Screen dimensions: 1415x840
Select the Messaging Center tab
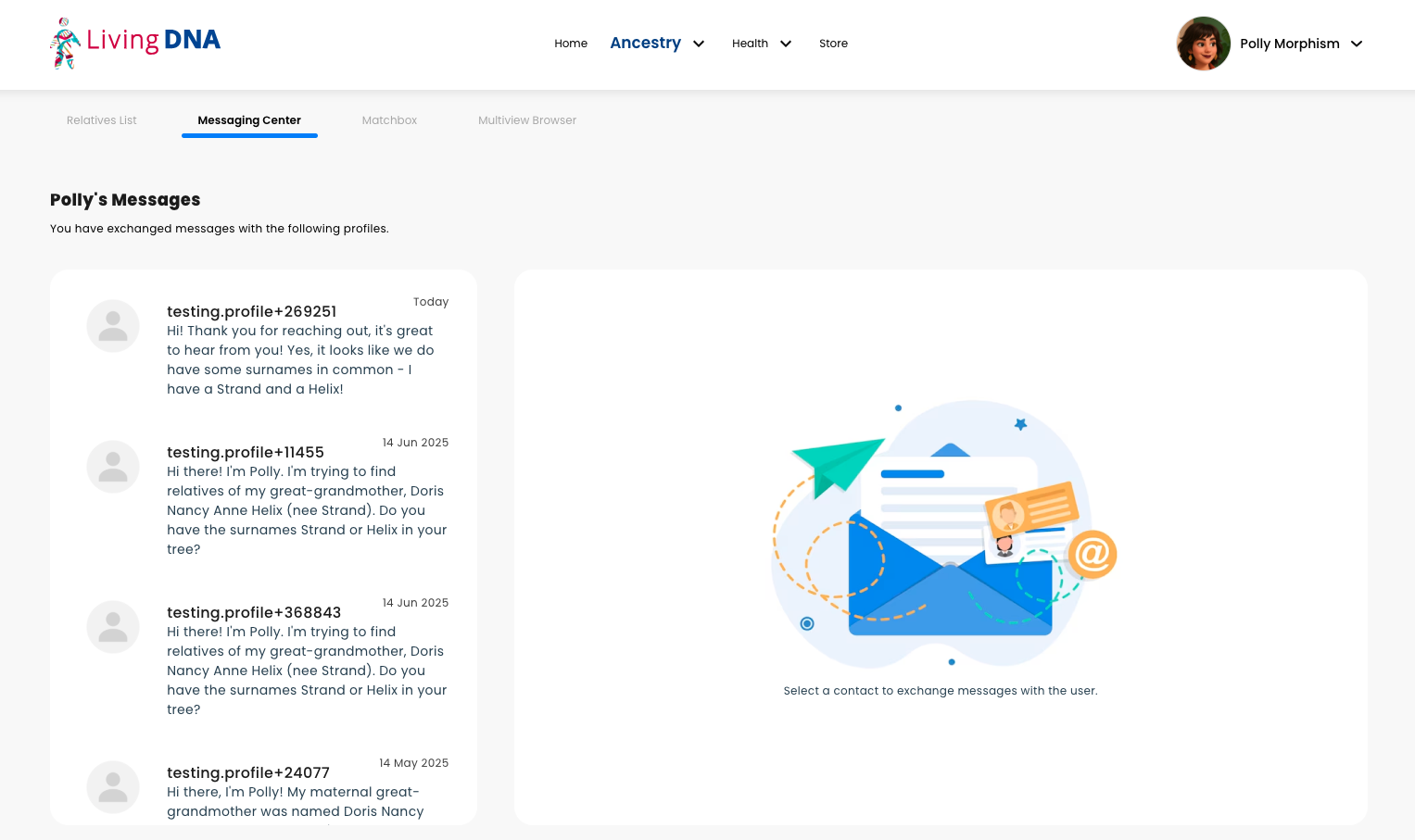[249, 120]
